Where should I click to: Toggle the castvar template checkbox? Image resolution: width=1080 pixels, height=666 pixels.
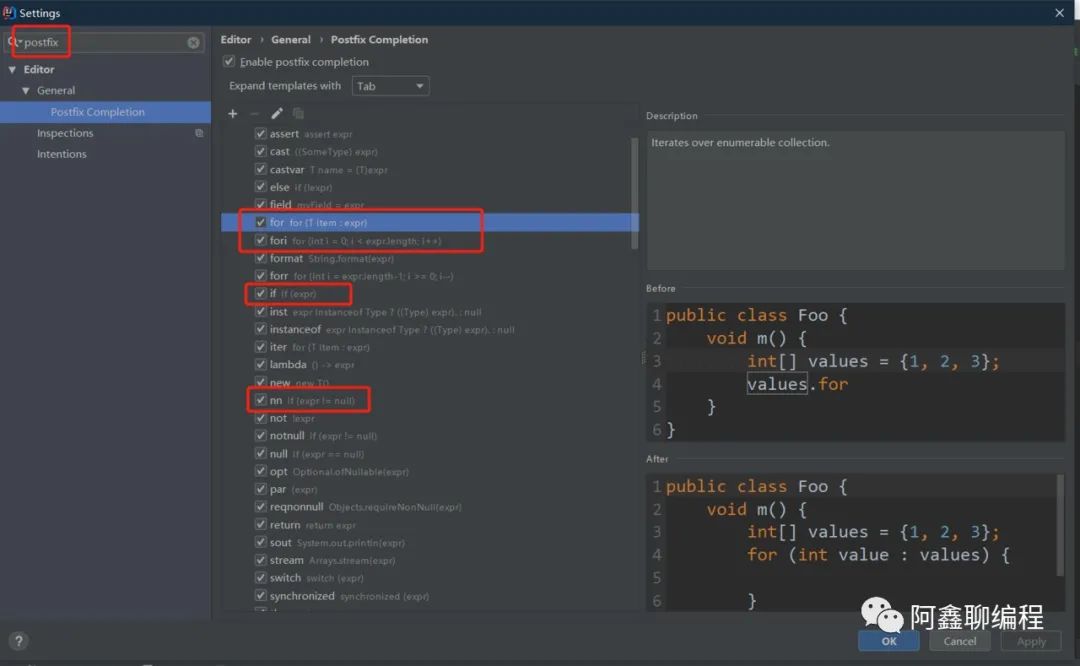pyautogui.click(x=260, y=169)
